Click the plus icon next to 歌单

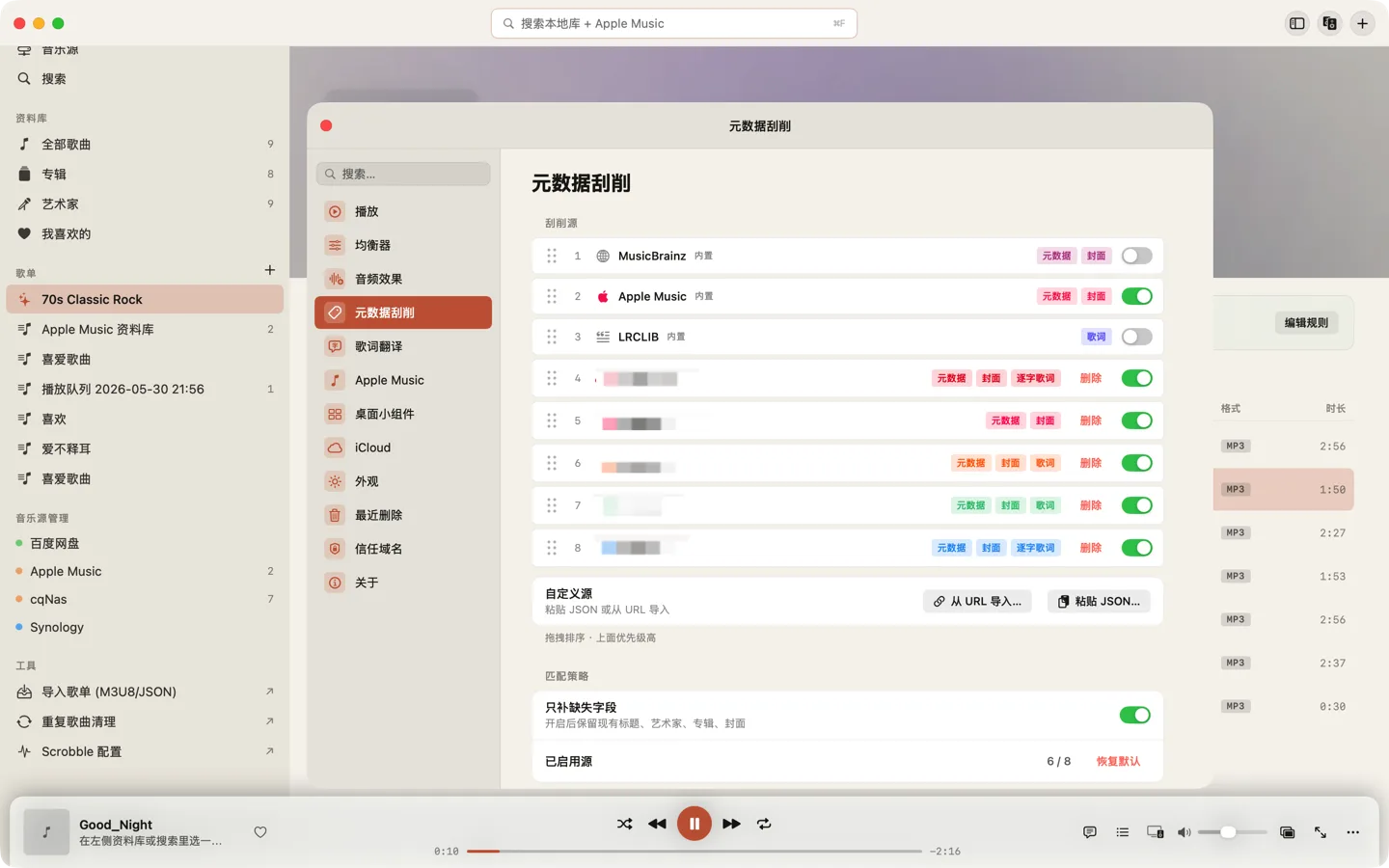click(270, 270)
